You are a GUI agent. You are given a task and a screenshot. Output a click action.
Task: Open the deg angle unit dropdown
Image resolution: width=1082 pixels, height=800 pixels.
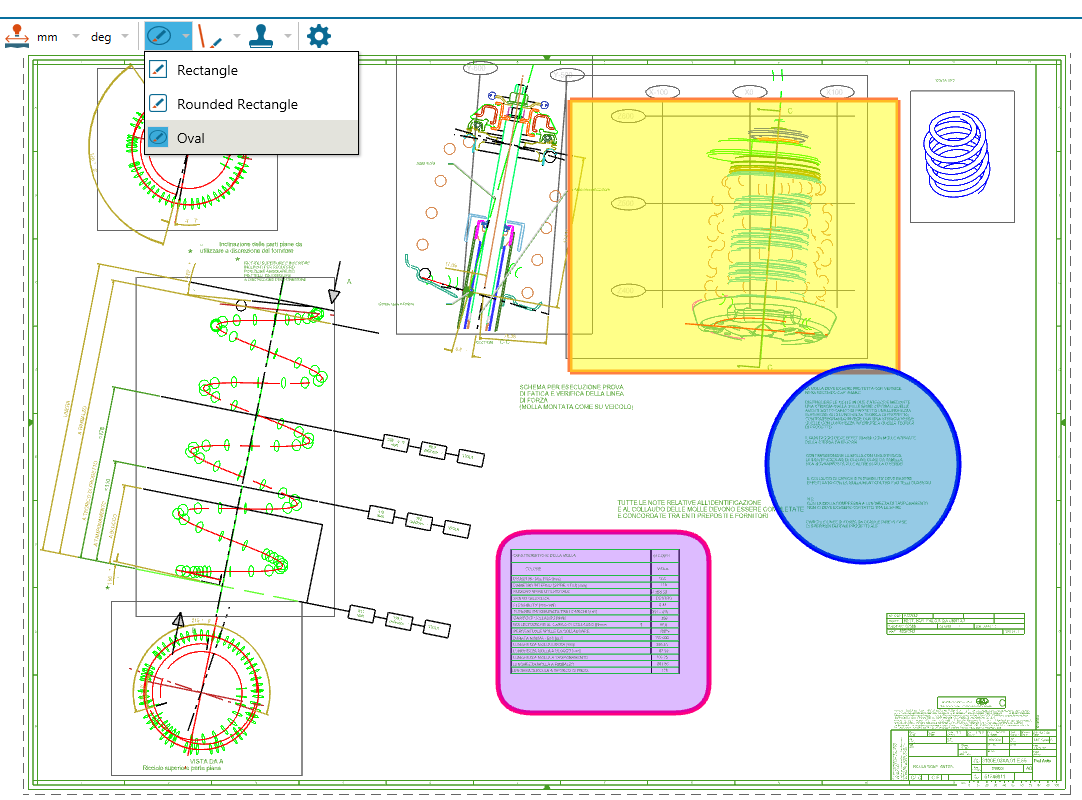coord(112,37)
